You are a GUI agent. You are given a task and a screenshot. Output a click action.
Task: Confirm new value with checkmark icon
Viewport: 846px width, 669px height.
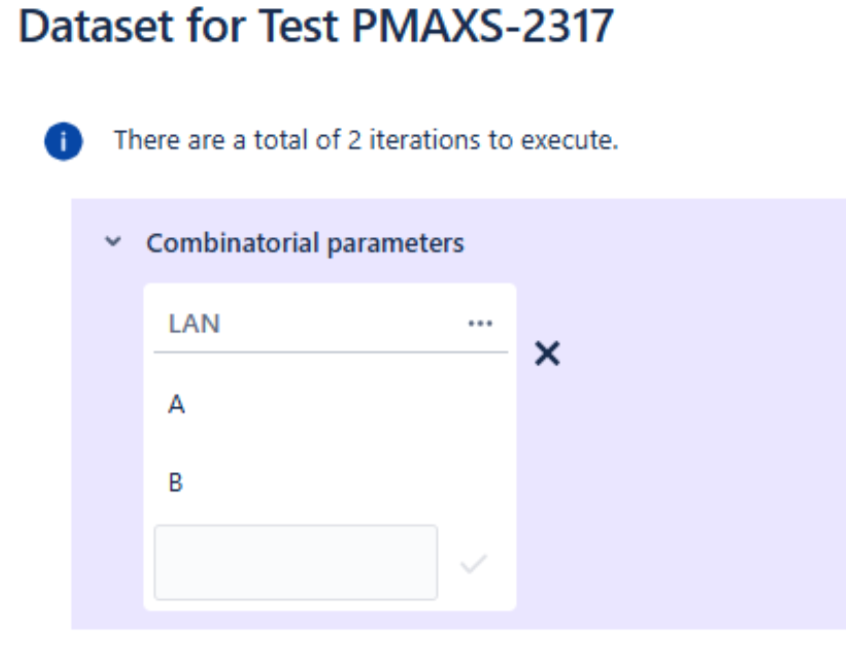(x=473, y=564)
